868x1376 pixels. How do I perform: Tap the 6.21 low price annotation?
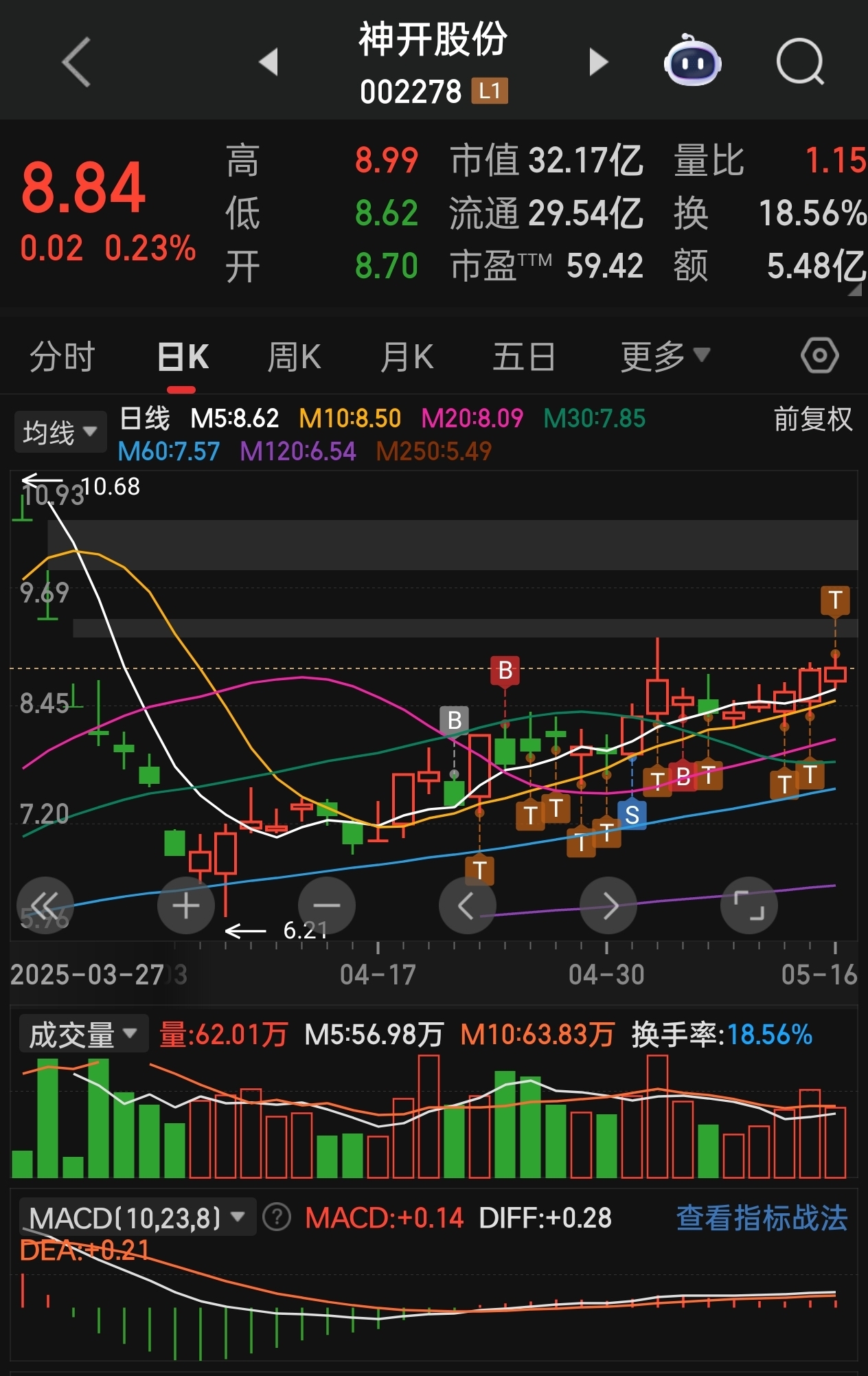305,931
